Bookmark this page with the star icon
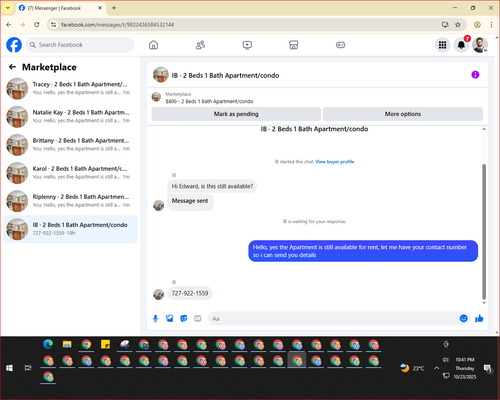Image resolution: width=500 pixels, height=400 pixels. tap(458, 24)
